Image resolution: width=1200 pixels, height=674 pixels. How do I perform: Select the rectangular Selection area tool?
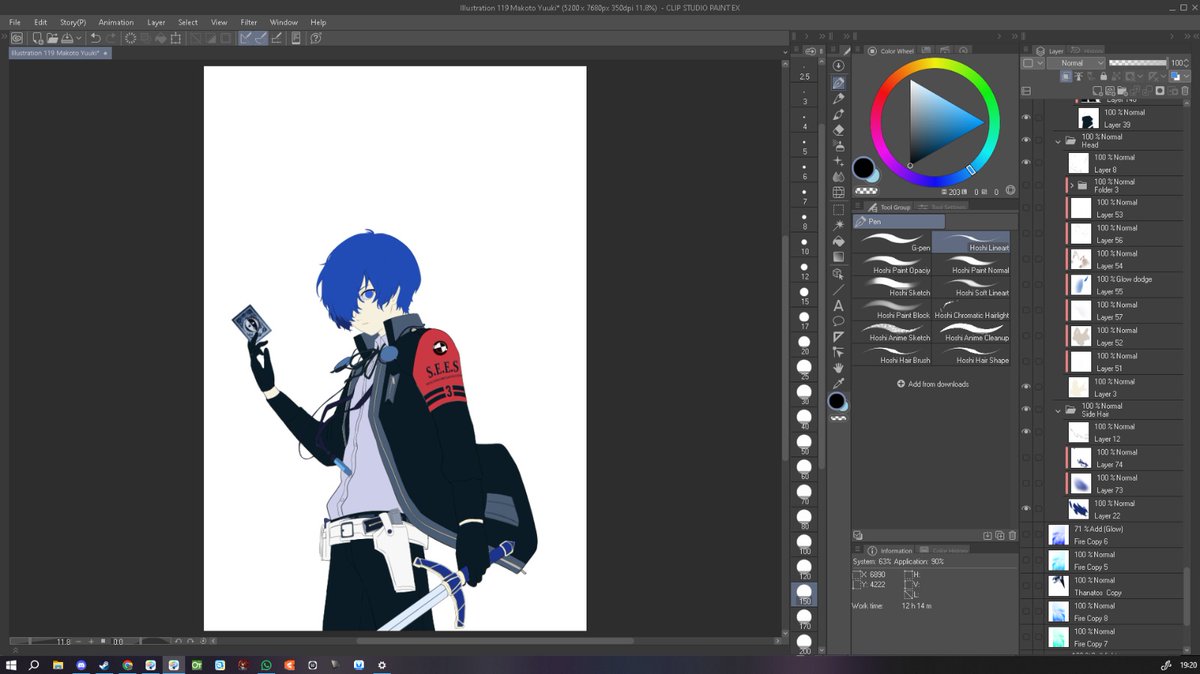point(838,209)
